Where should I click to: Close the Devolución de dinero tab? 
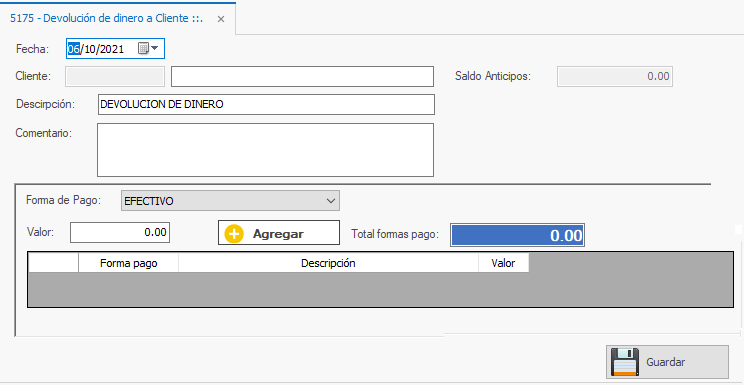coord(220,19)
